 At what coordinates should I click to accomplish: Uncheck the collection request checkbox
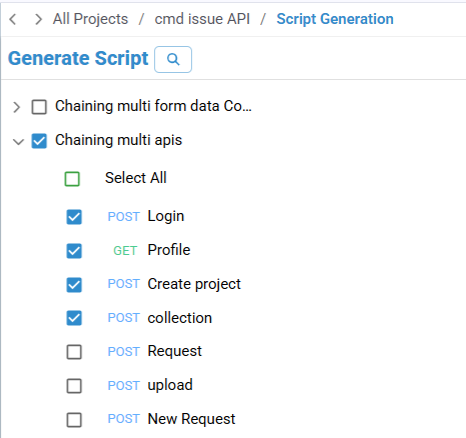tap(74, 318)
